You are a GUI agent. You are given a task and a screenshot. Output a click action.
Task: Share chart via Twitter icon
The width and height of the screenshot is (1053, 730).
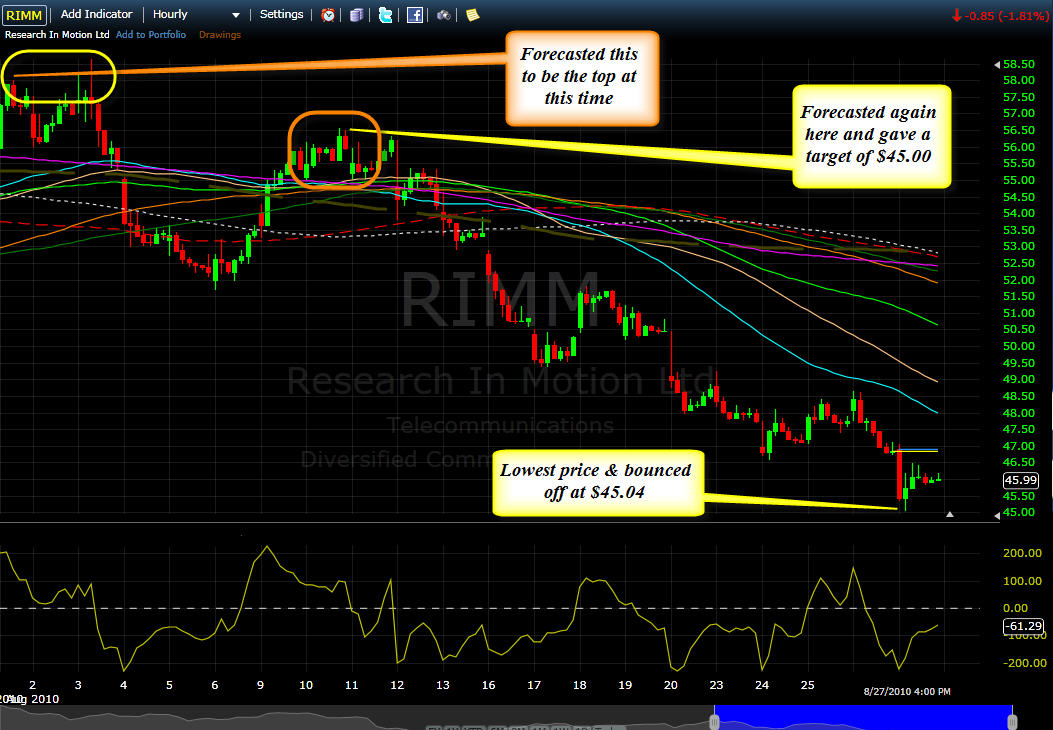click(385, 15)
